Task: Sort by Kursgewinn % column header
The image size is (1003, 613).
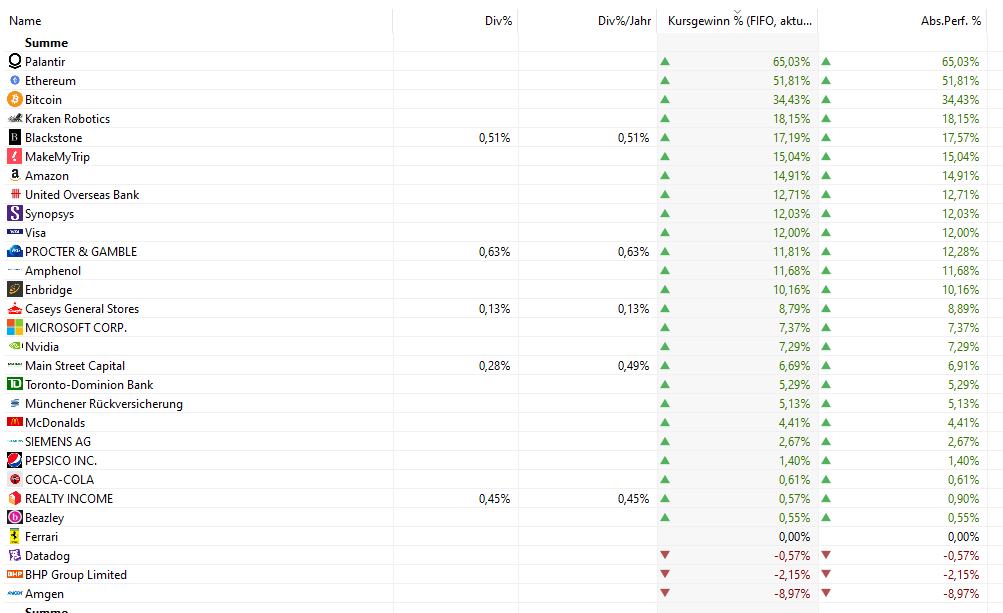Action: click(738, 21)
